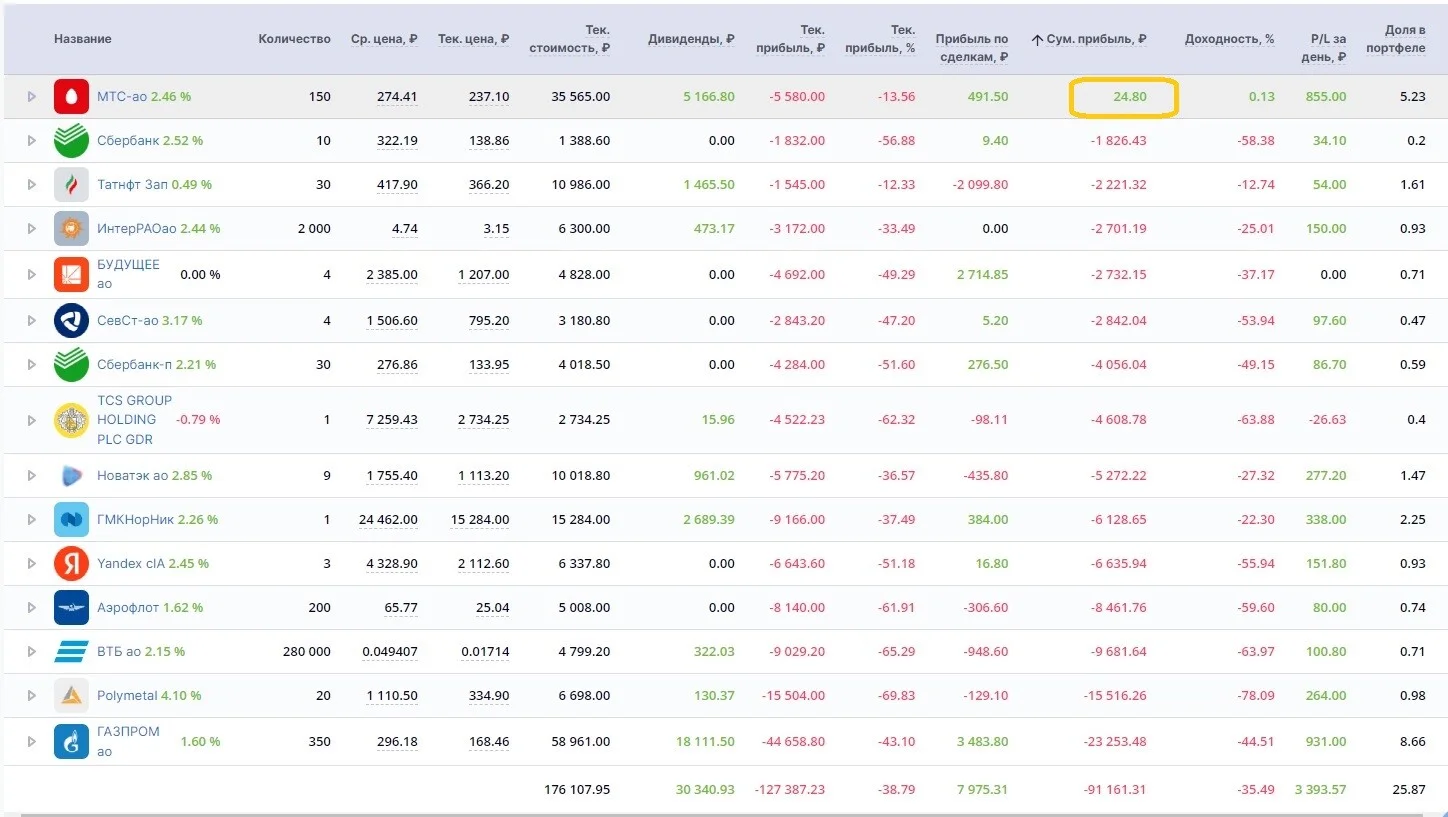Open the ГМКНорНик stock link
This screenshot has width=1448, height=817.
point(135,520)
